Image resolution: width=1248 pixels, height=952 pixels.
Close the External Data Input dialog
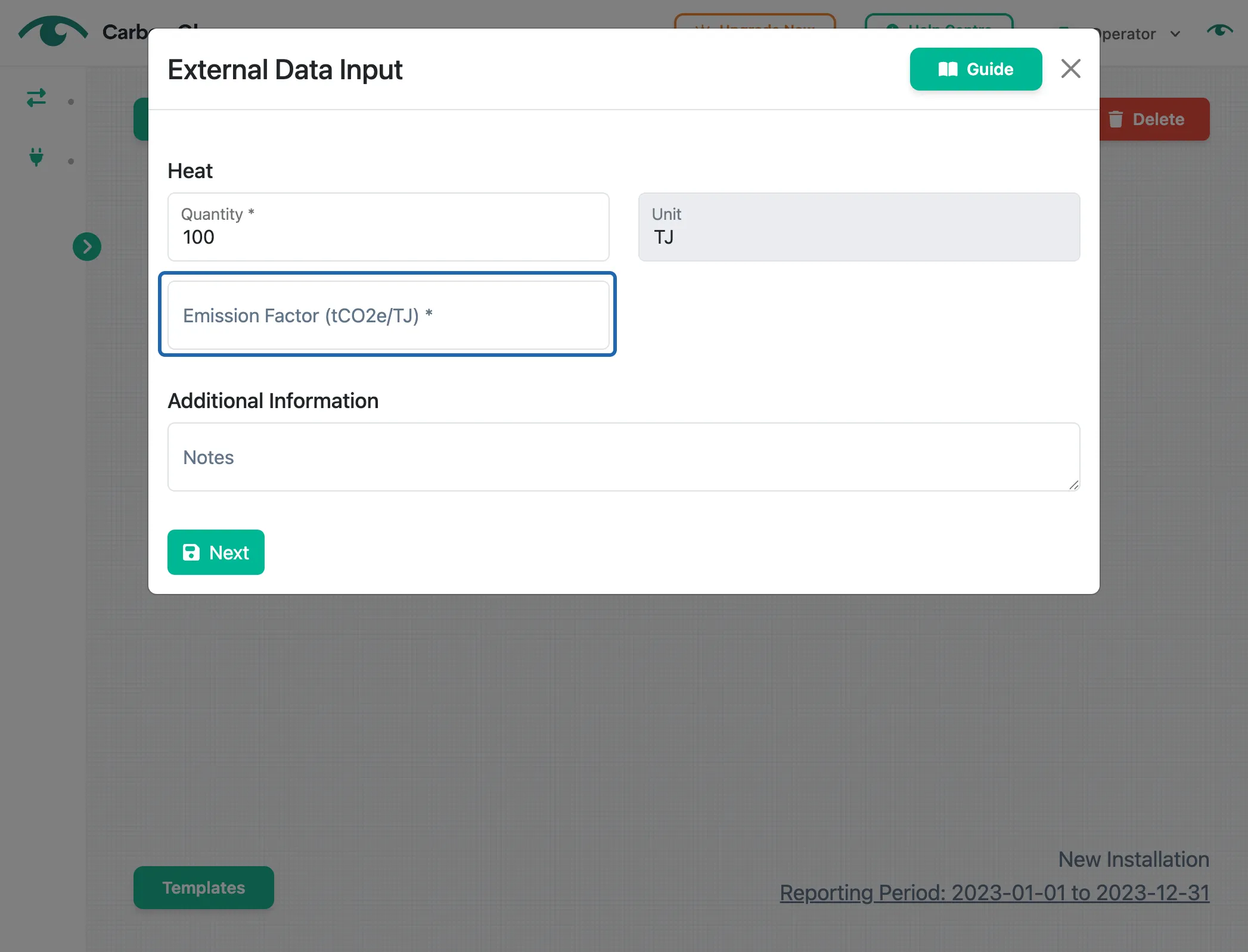point(1070,69)
